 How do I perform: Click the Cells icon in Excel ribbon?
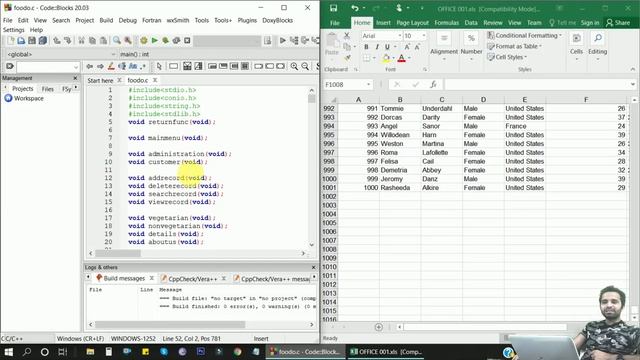(576, 38)
